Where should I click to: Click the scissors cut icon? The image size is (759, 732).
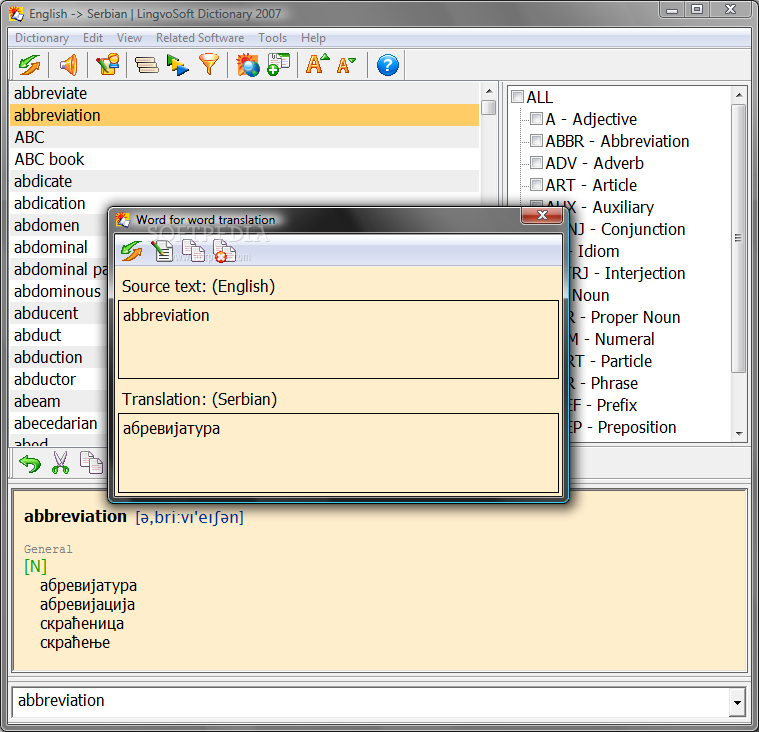tap(60, 463)
